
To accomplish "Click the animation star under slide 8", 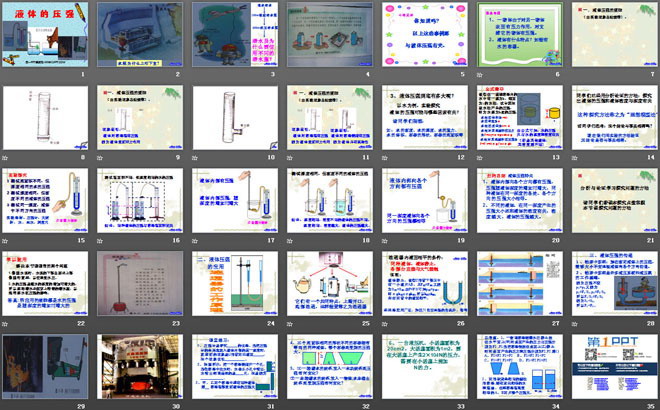I will click(6, 158).
